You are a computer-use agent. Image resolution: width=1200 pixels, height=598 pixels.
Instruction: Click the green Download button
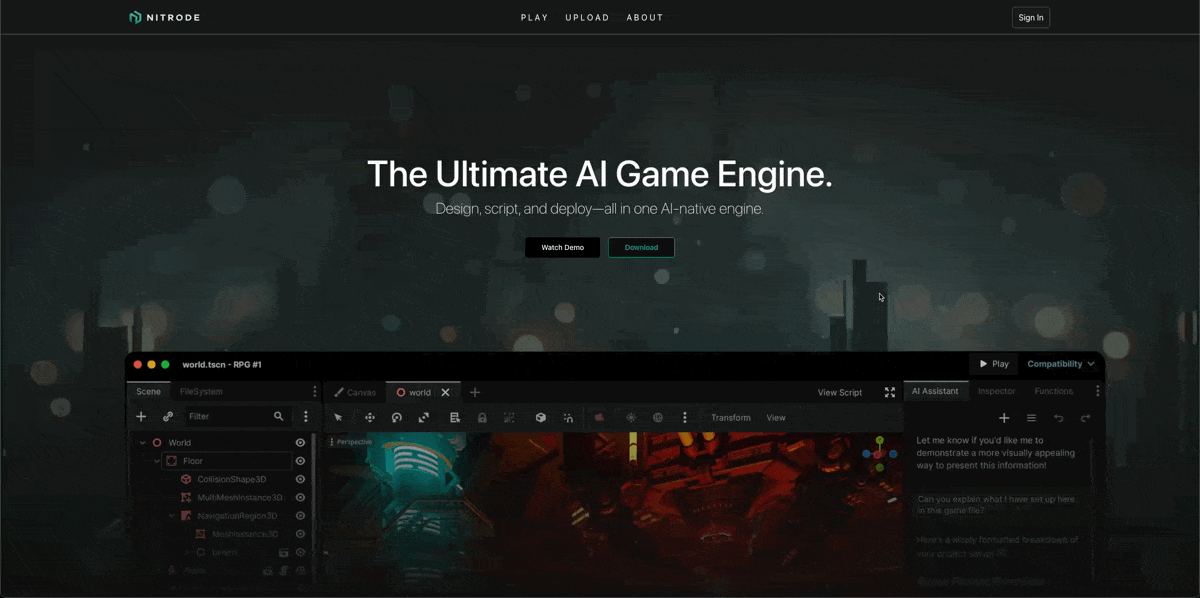coord(641,247)
